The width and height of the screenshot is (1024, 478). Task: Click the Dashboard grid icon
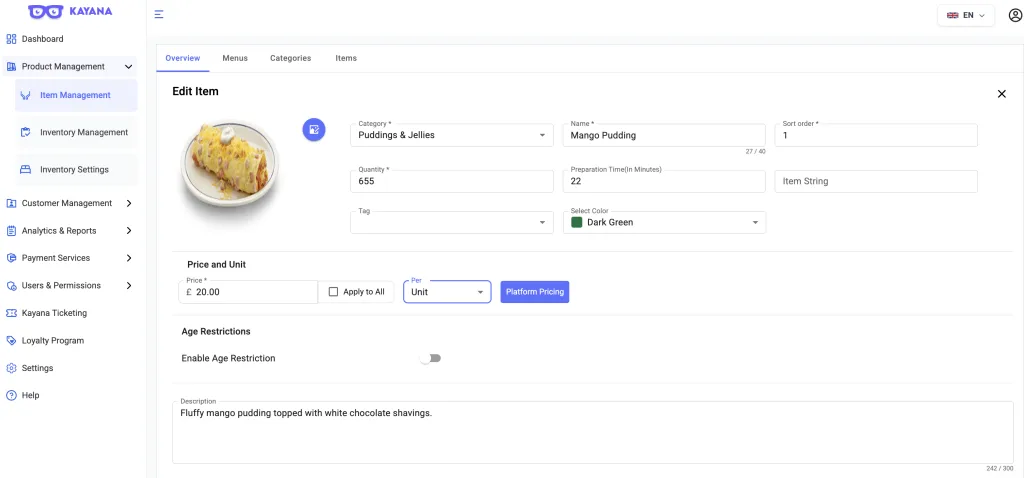pos(11,39)
